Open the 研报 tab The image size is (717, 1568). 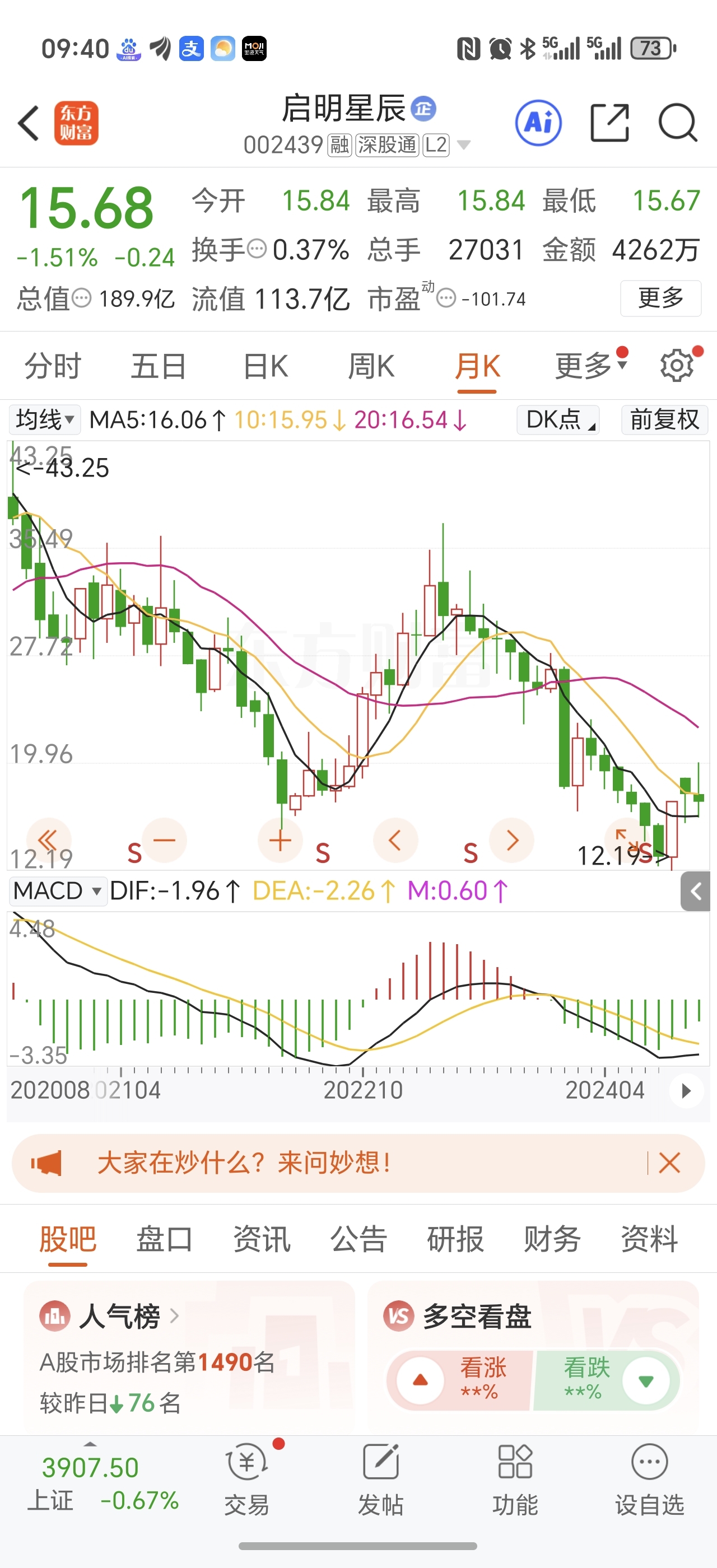click(455, 1239)
